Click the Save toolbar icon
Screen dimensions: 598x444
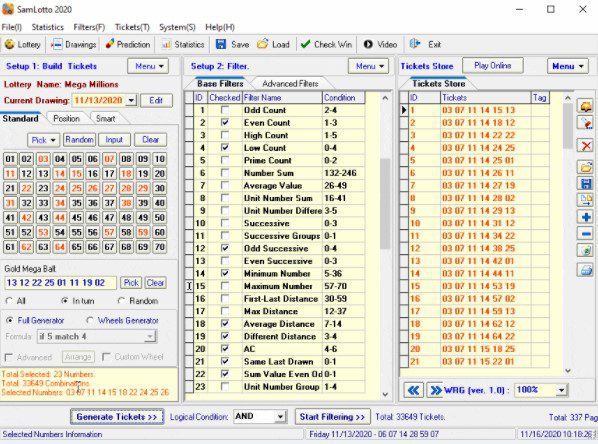[221, 44]
